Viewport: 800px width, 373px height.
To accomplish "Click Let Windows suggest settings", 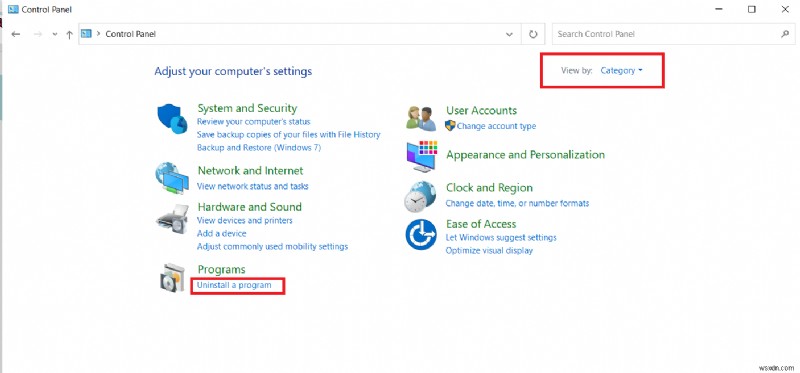I will (x=501, y=237).
